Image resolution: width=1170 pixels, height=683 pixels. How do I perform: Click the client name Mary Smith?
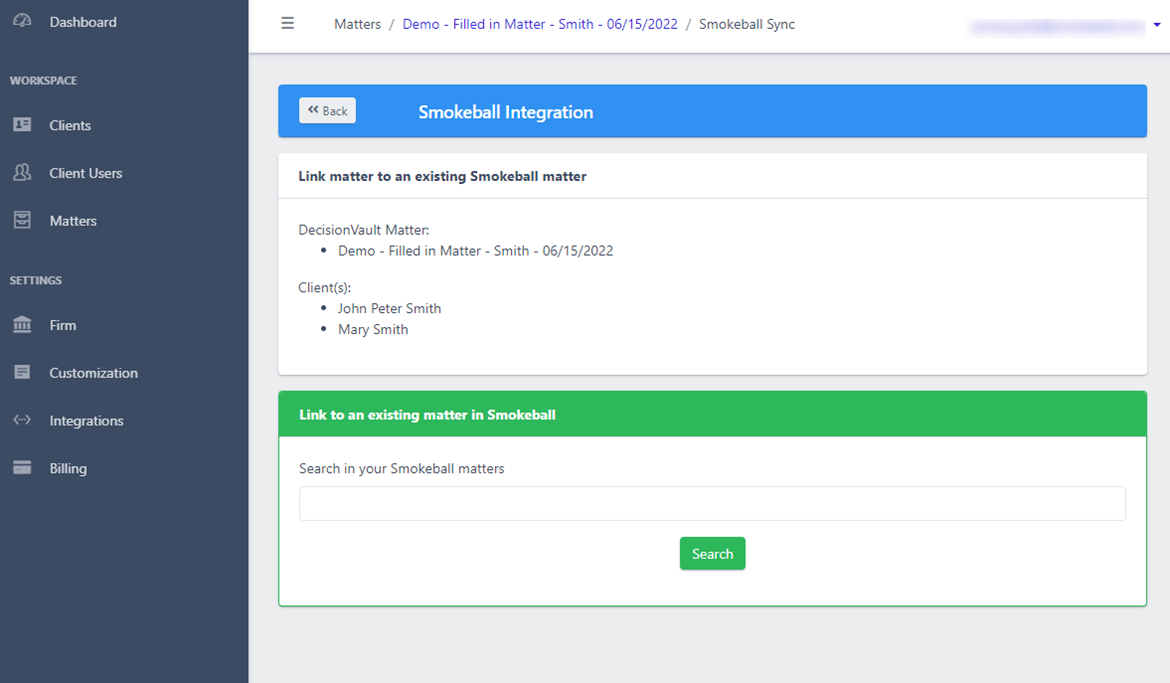click(373, 329)
